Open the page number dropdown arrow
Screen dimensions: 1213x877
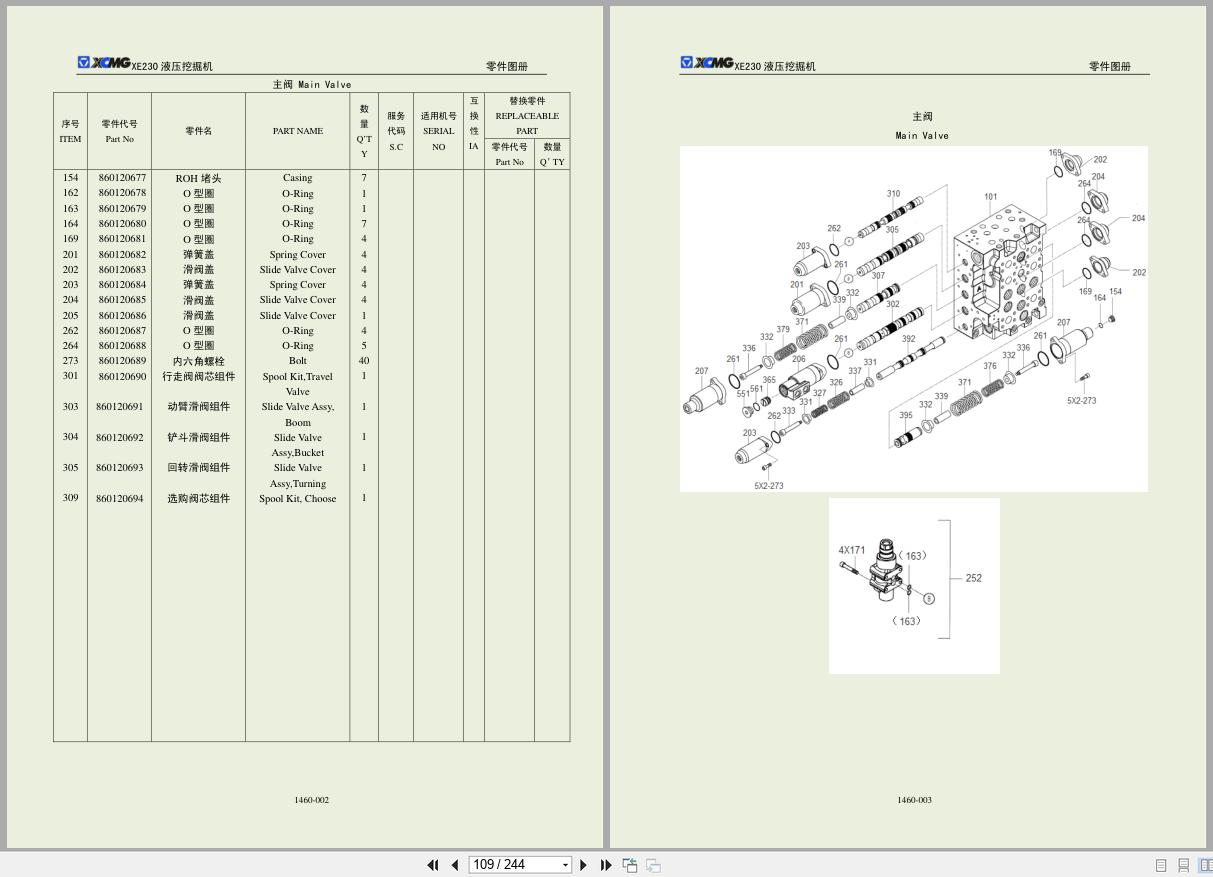point(565,865)
